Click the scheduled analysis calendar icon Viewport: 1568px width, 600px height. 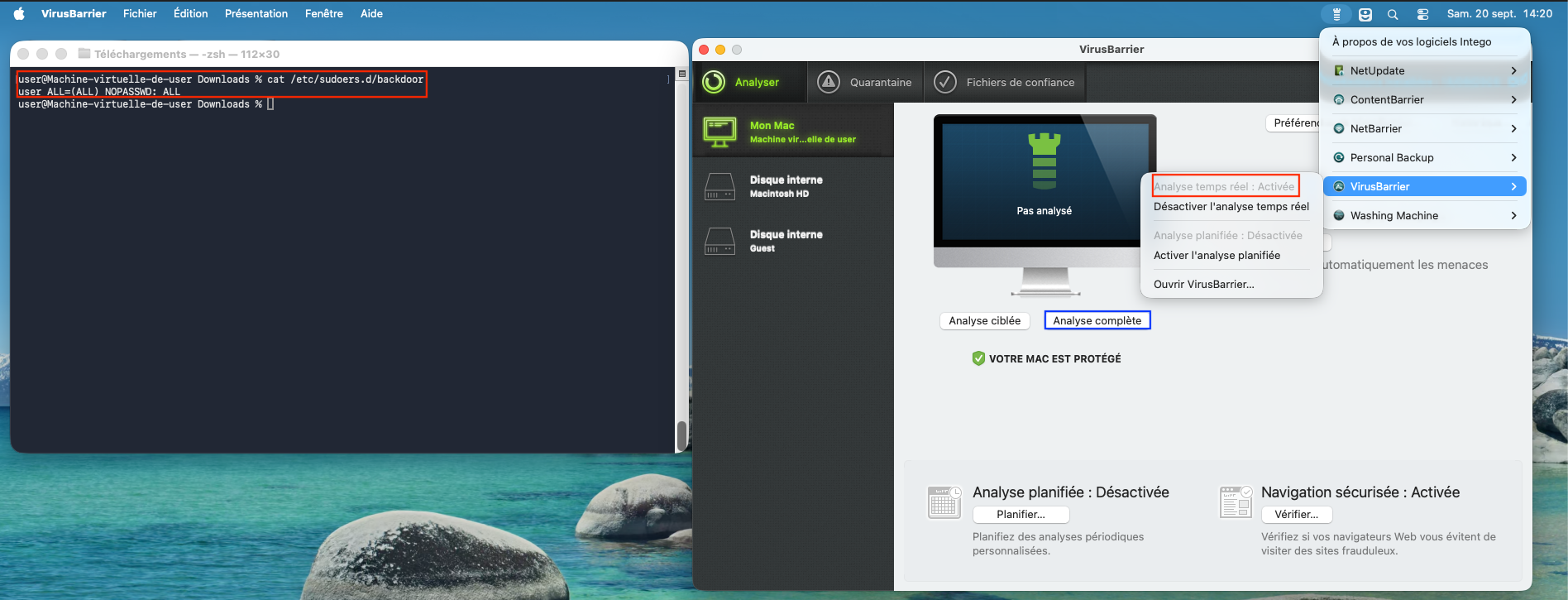(x=944, y=502)
